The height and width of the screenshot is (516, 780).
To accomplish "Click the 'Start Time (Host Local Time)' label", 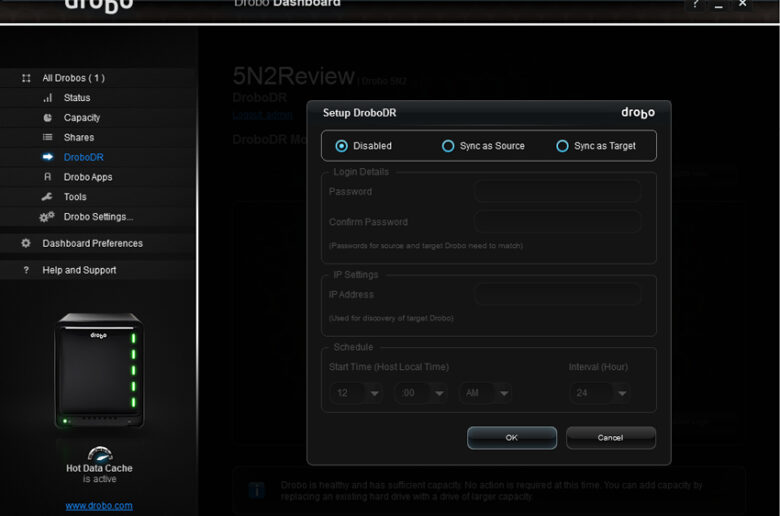I will pyautogui.click(x=389, y=367).
